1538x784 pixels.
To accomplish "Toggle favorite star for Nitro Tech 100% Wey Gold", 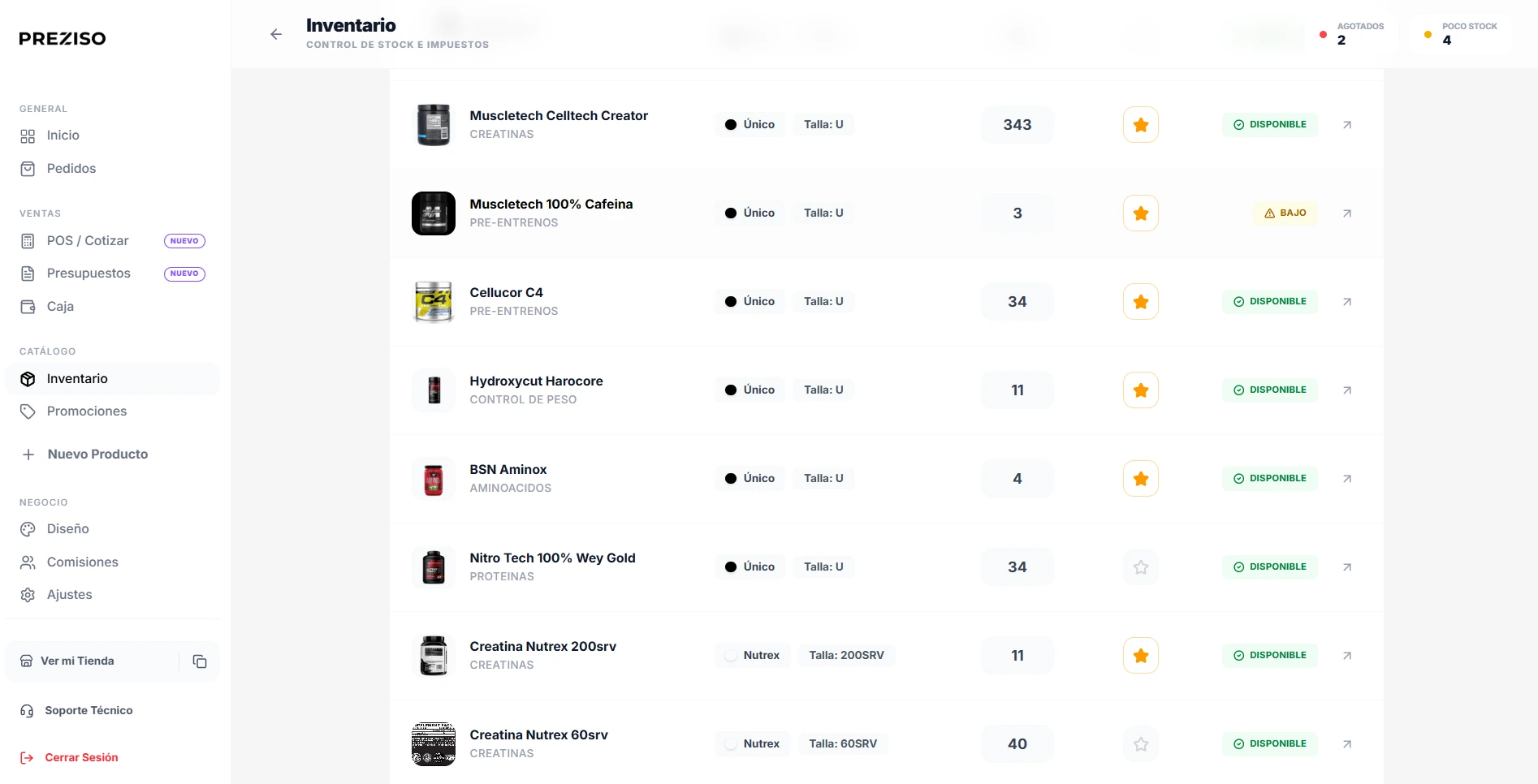I will 1141,567.
